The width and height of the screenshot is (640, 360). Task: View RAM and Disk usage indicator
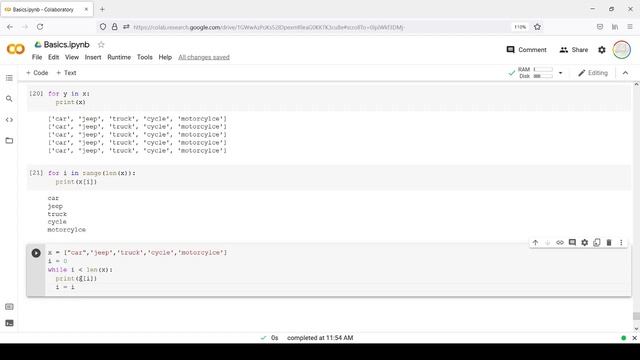tap(535, 73)
